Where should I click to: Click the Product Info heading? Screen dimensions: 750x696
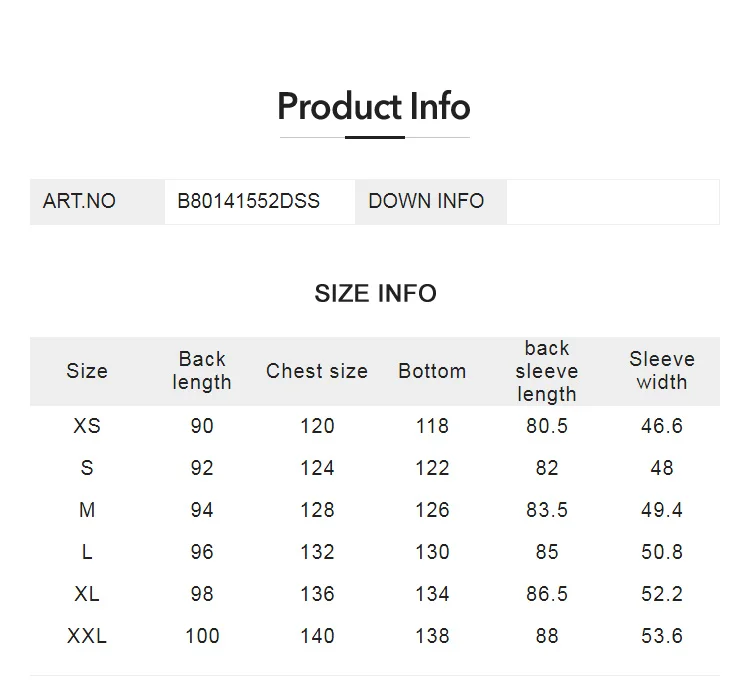pyautogui.click(x=374, y=106)
